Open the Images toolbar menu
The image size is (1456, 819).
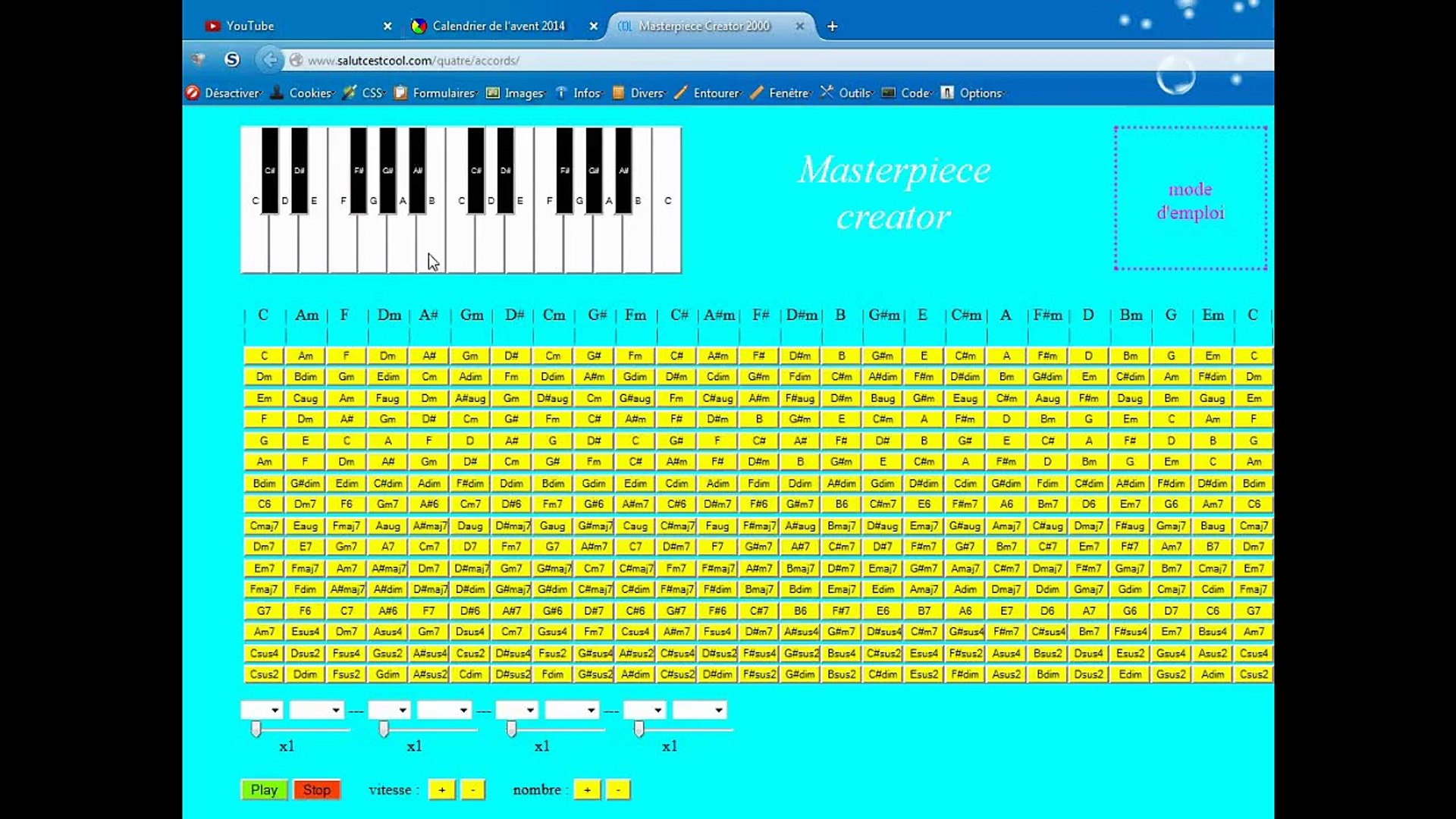pos(516,93)
